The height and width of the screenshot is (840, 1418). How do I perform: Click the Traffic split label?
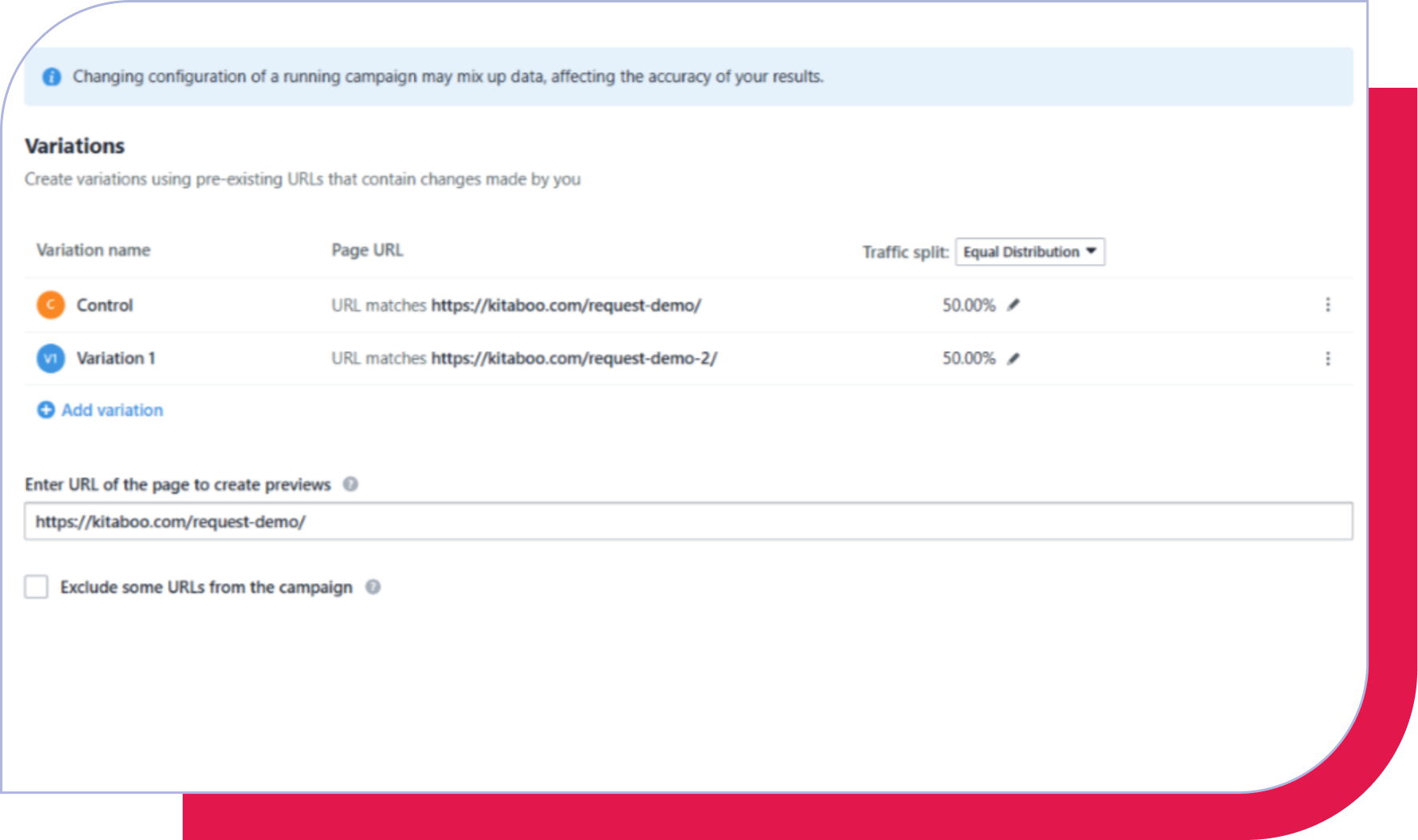[x=906, y=252]
